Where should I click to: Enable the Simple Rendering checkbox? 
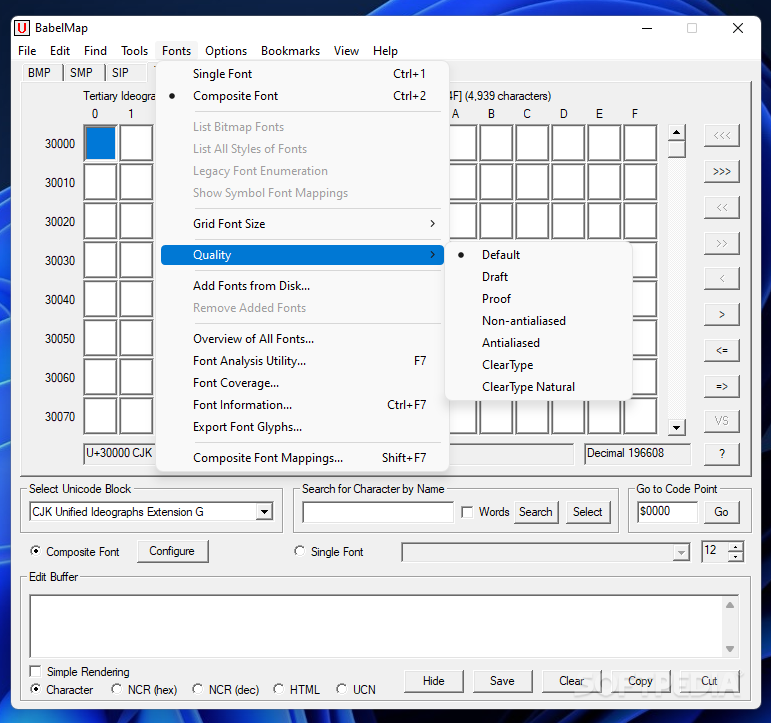(35, 671)
